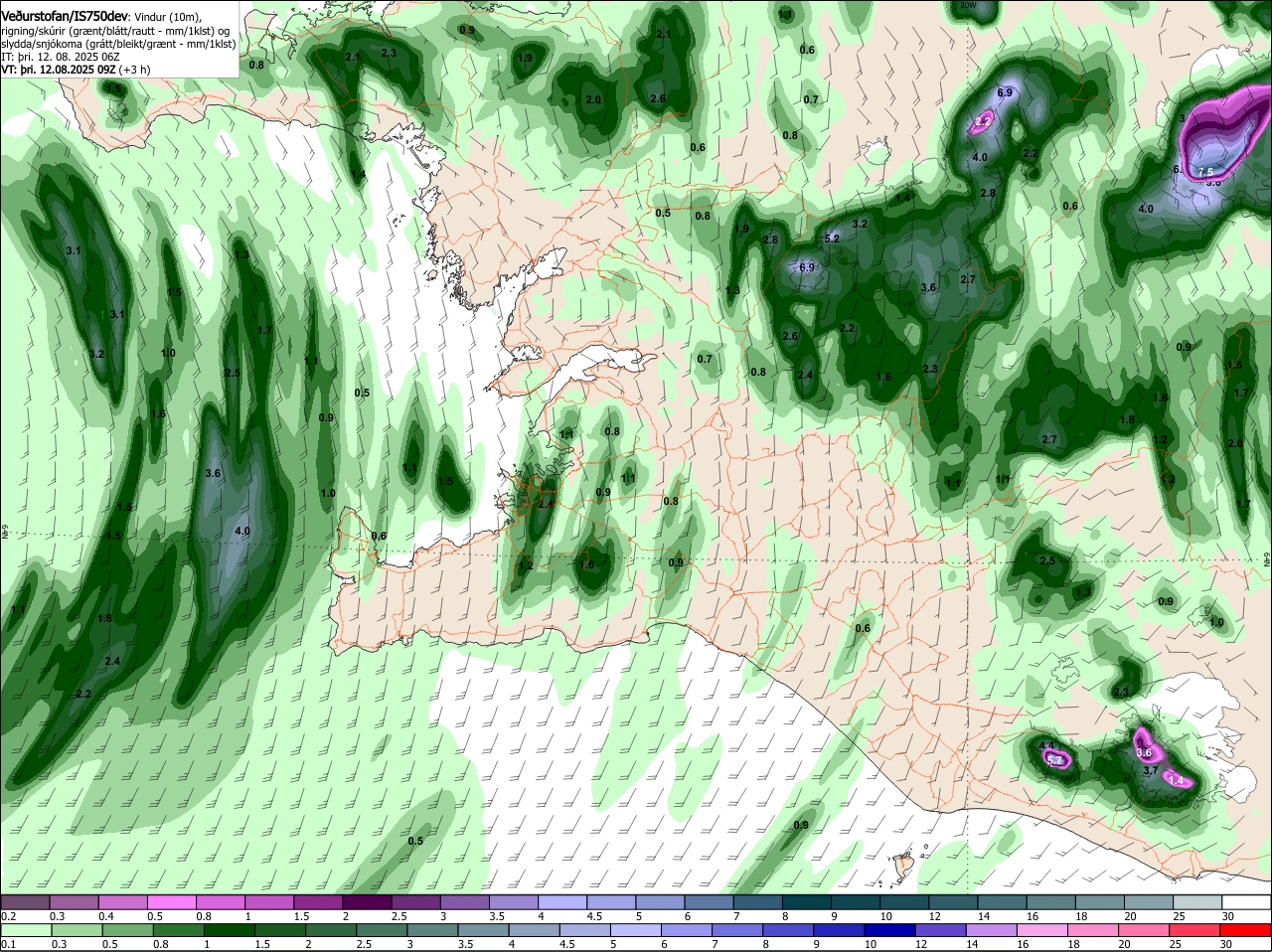1272x952 pixels.
Task: Click the grey-green swatch between 3 and 3.5, lower legend
Action: 432,930
